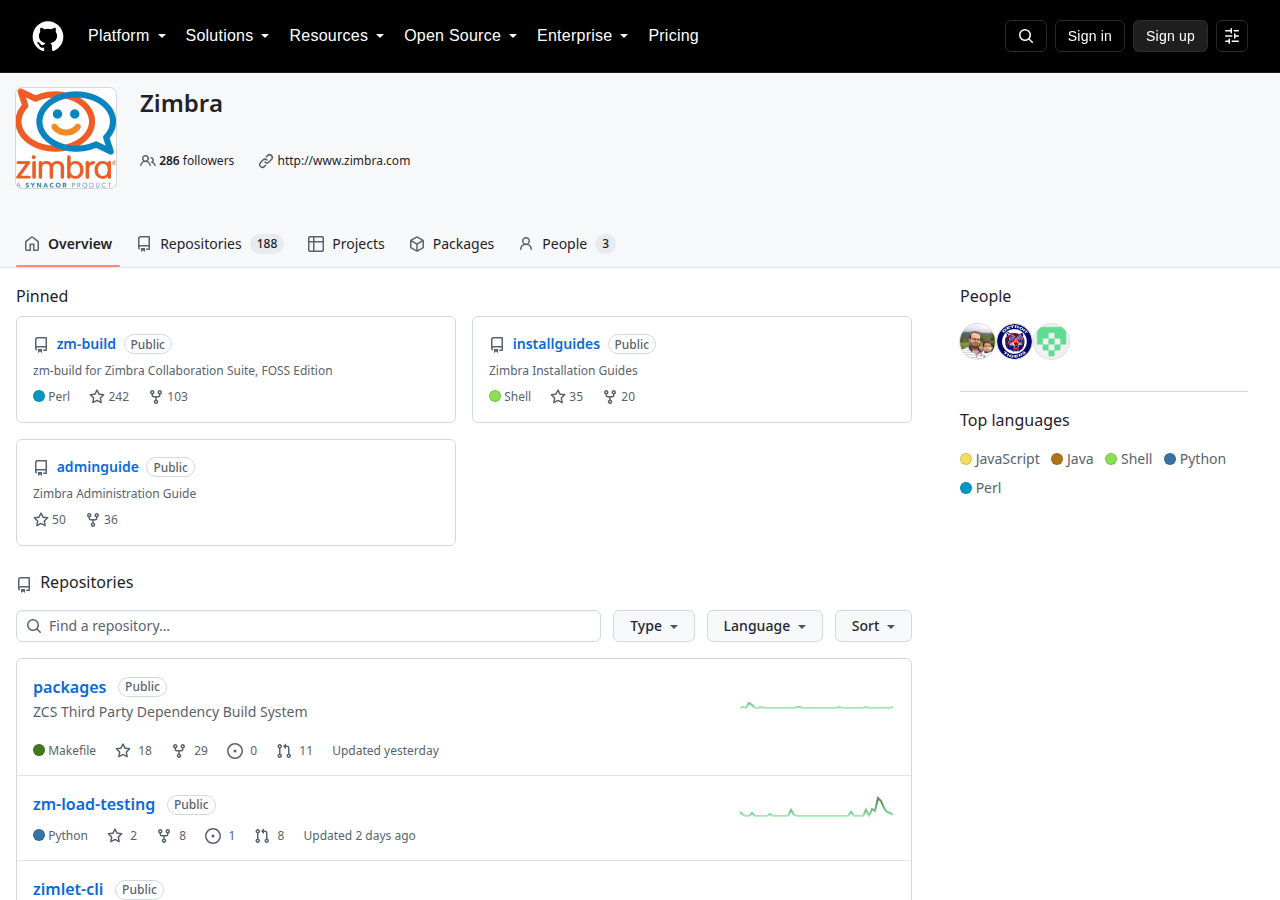Switch to the People tab

566,244
